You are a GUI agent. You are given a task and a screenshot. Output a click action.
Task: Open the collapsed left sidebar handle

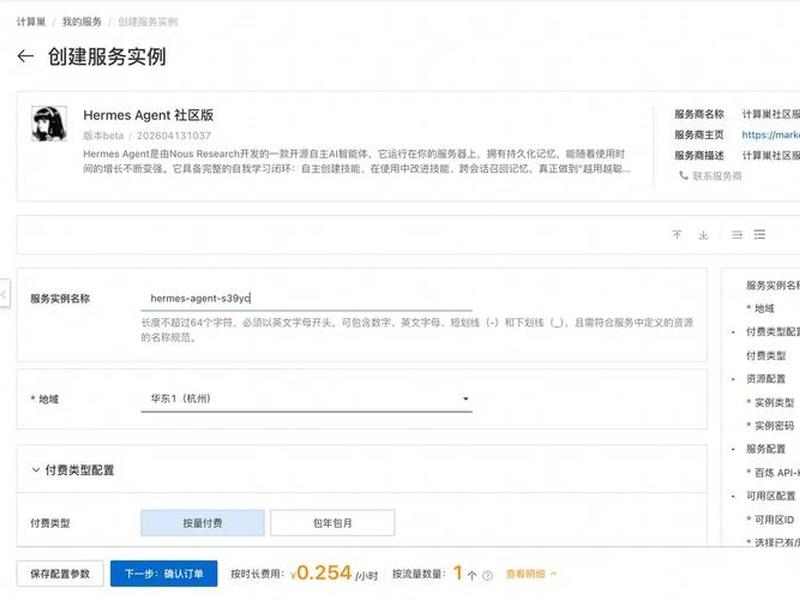[5, 293]
